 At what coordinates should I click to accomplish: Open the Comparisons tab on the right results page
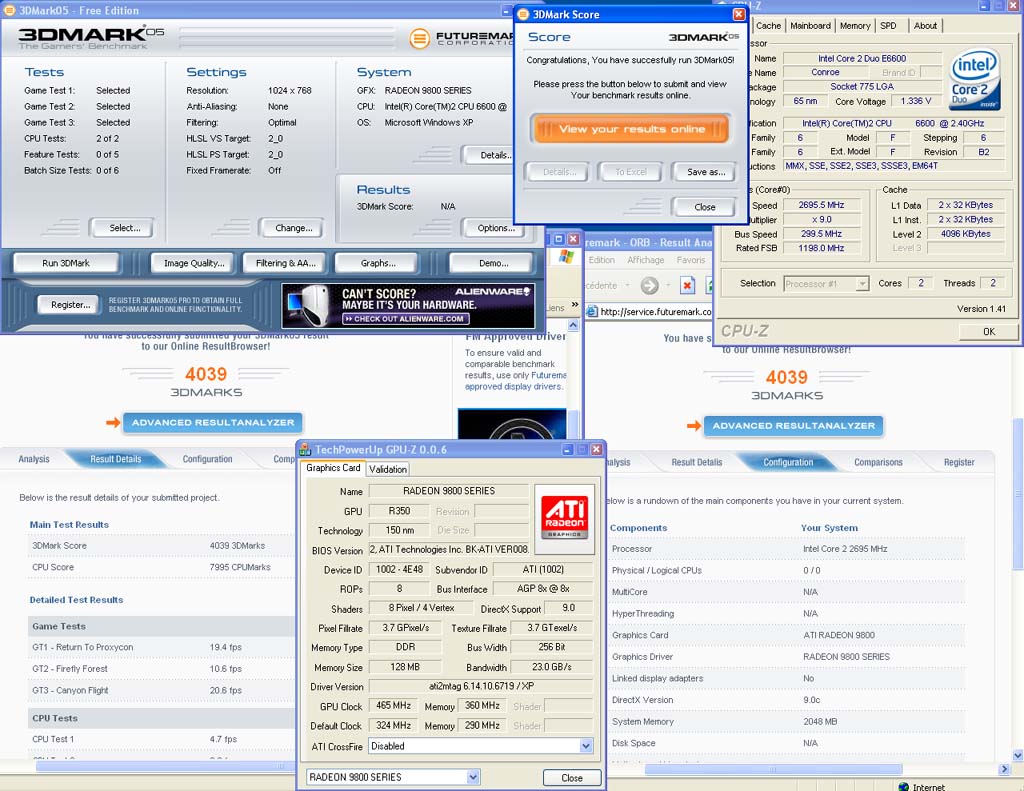click(x=878, y=462)
